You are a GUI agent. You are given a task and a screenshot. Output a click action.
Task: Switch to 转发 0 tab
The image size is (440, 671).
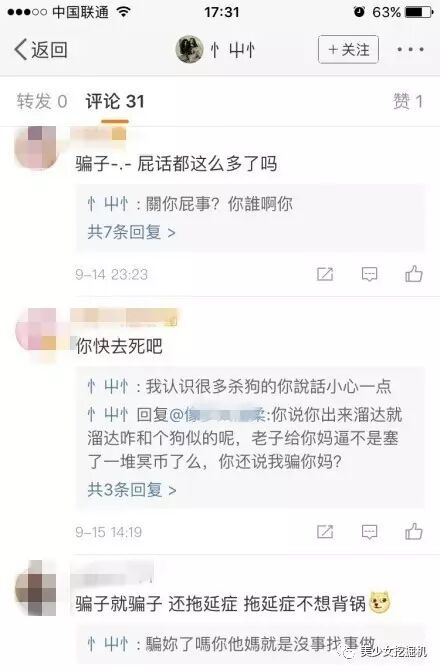click(x=42, y=102)
